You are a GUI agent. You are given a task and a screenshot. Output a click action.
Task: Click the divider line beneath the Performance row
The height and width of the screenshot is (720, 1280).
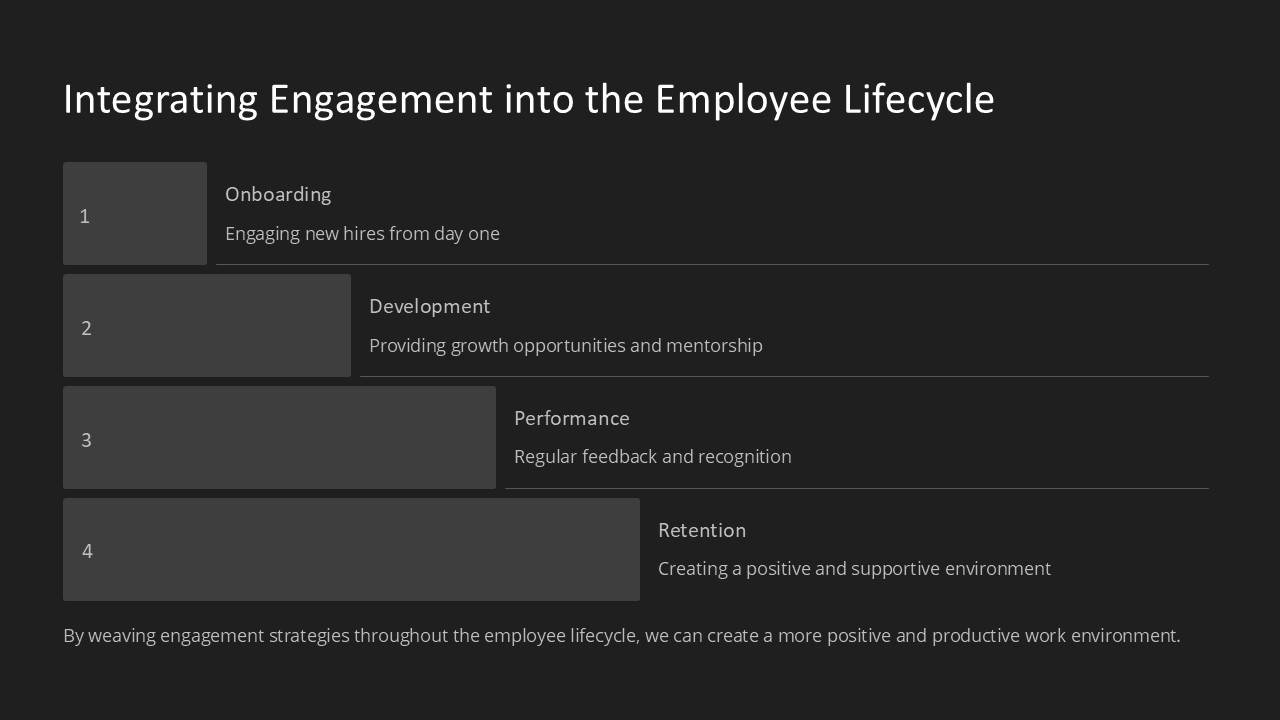pyautogui.click(x=856, y=489)
